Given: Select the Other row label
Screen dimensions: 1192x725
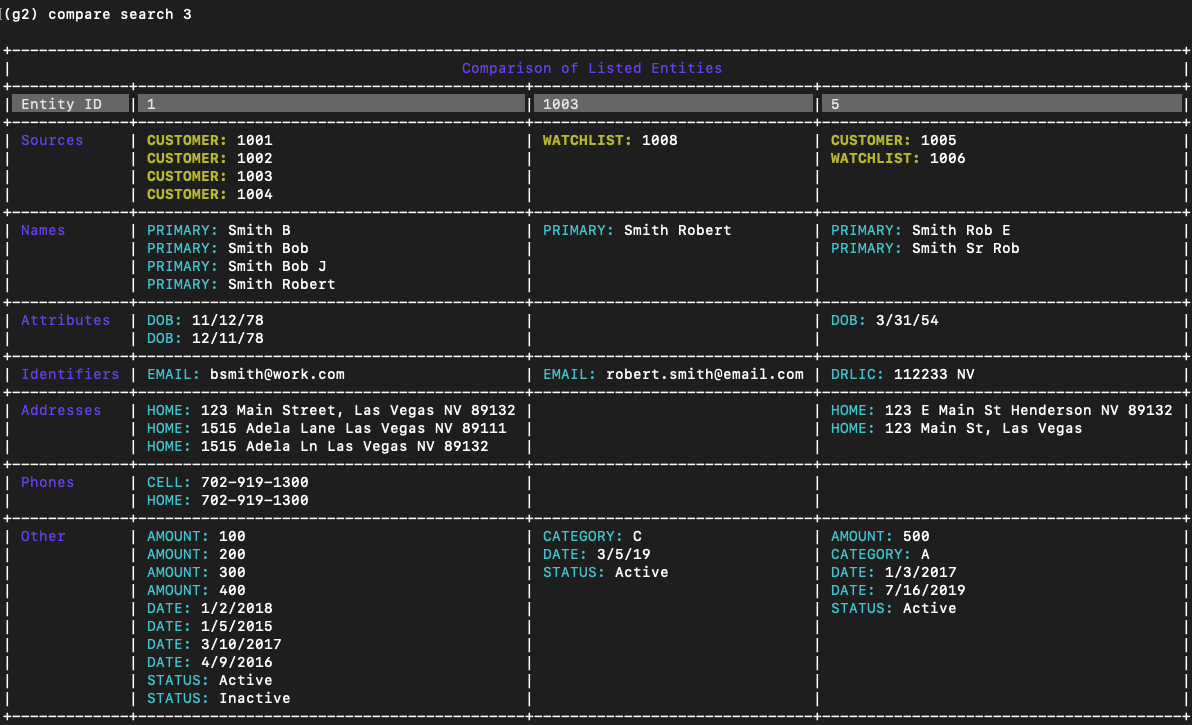Looking at the screenshot, I should pos(43,536).
